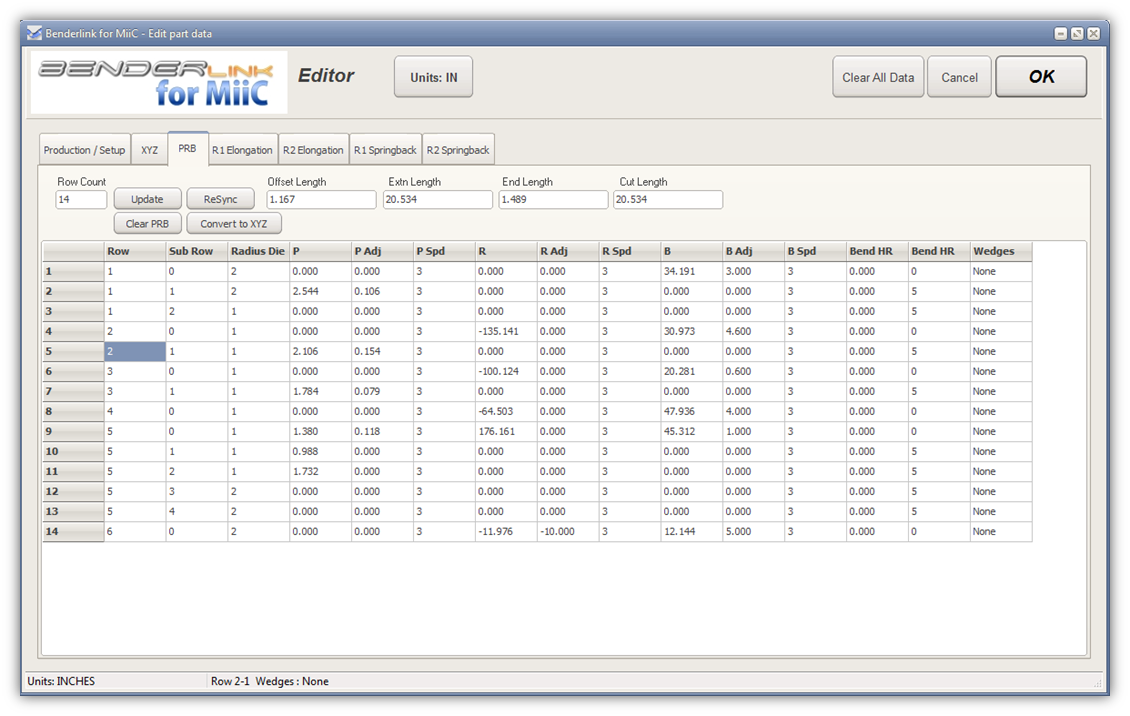Select row header 5
Screen dimensions: 1130x716
point(73,352)
